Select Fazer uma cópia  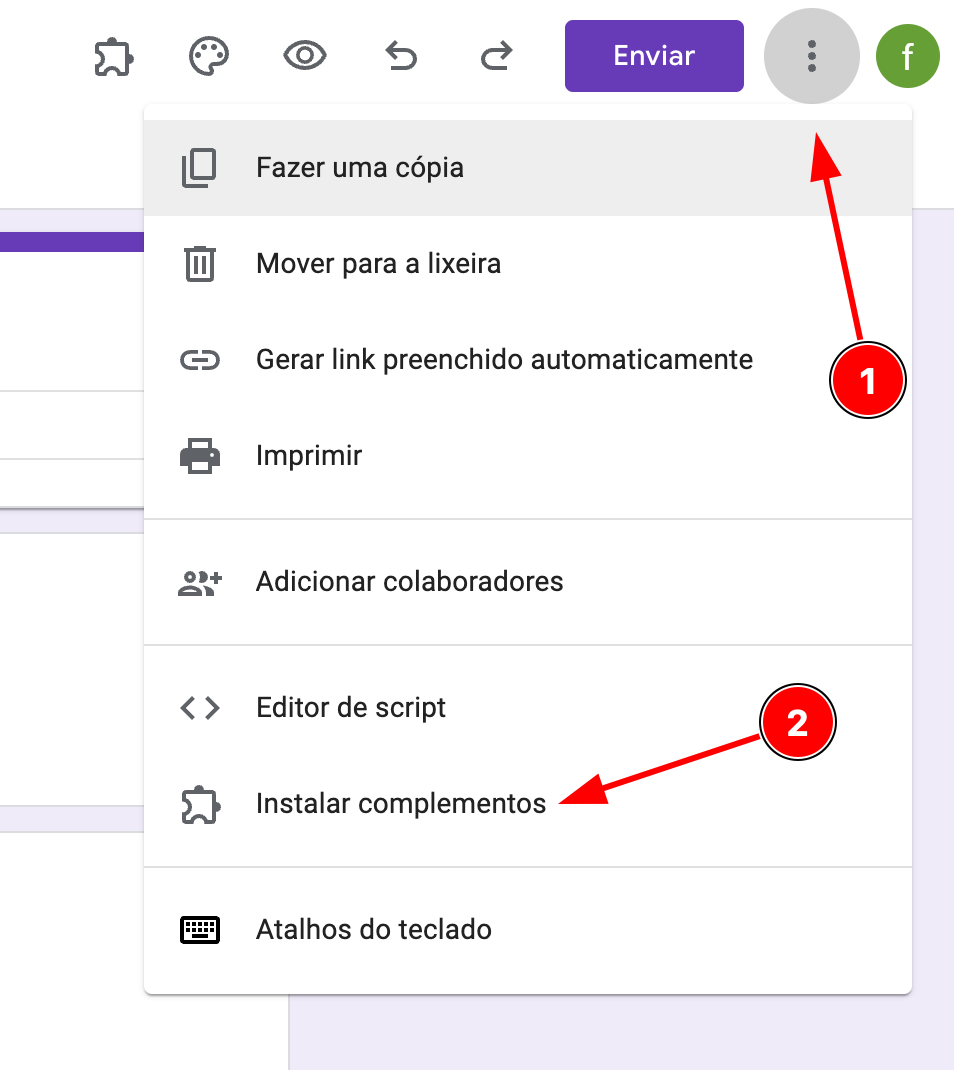tap(360, 167)
